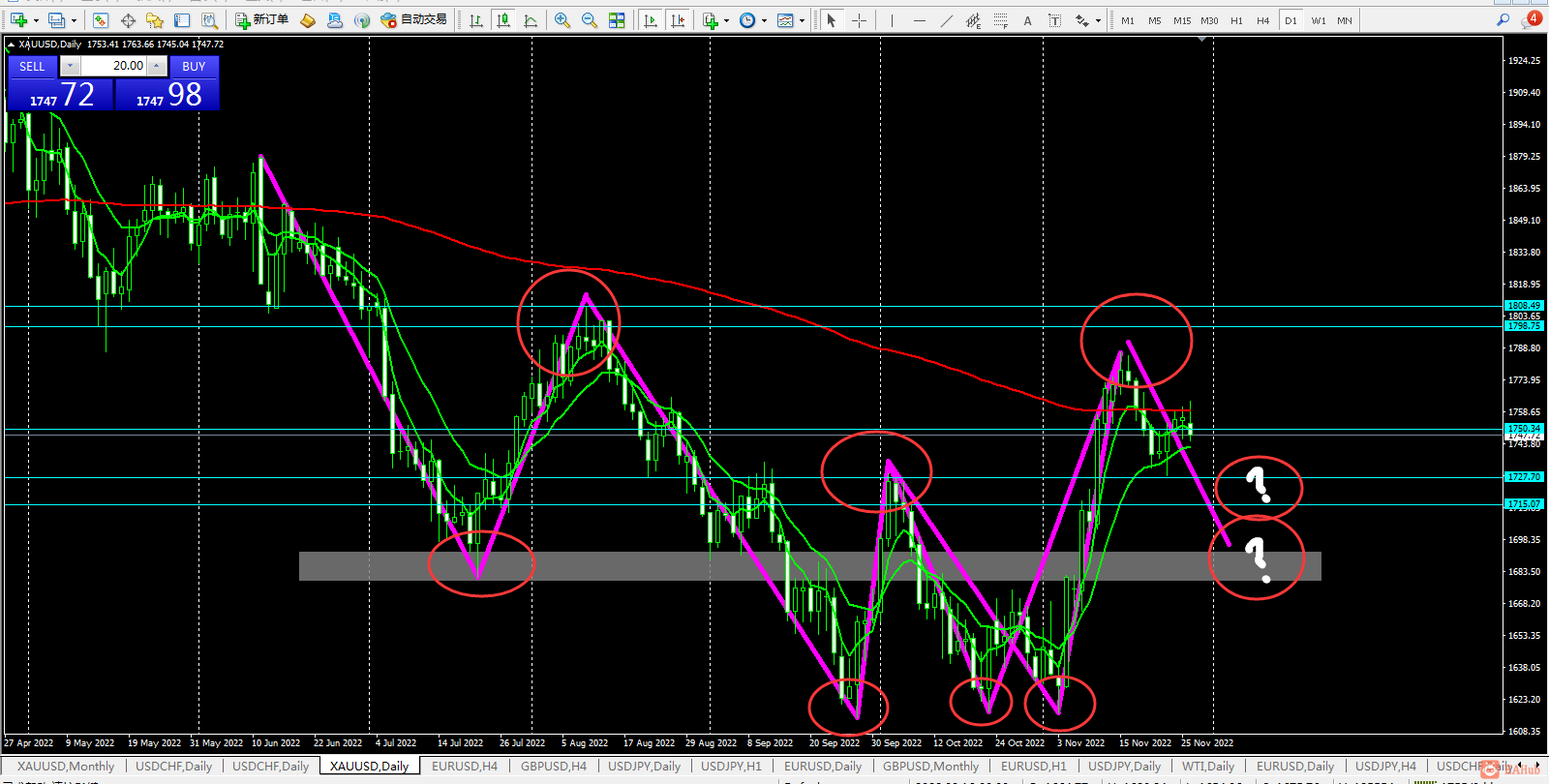Show the Market Watch window
This screenshot has height=784, width=1549.
click(101, 20)
